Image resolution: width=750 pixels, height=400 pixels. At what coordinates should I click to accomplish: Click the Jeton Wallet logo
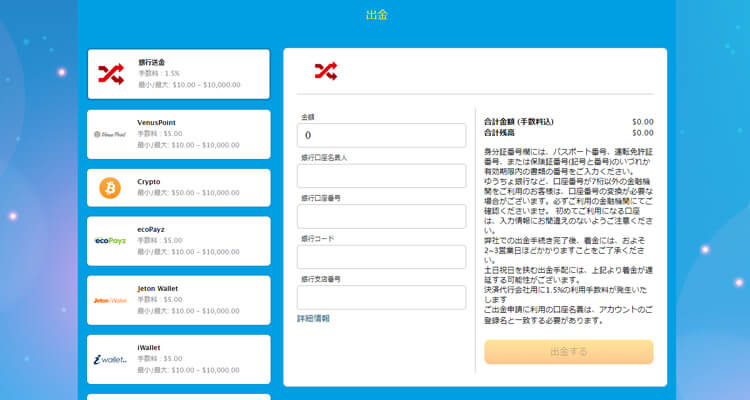coord(110,300)
